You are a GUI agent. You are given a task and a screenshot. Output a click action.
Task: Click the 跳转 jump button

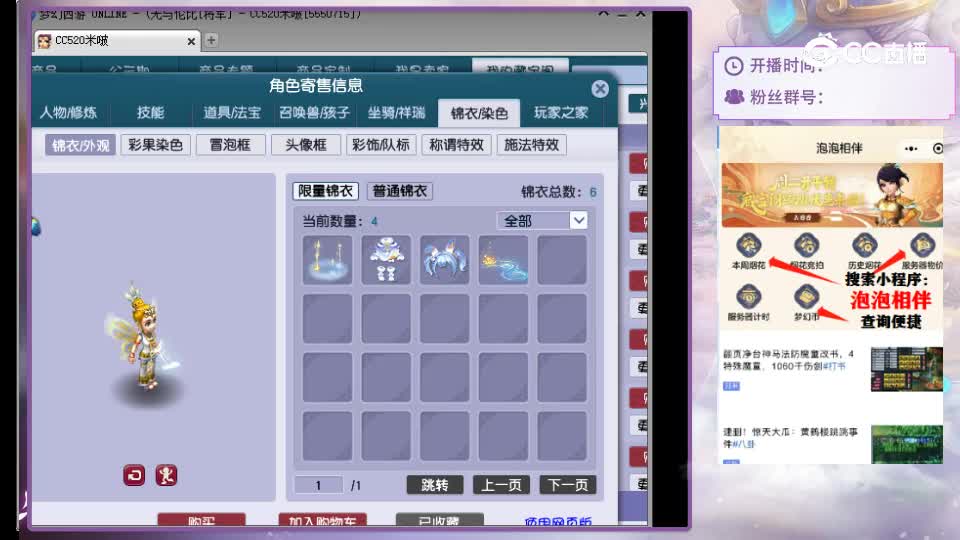point(435,485)
